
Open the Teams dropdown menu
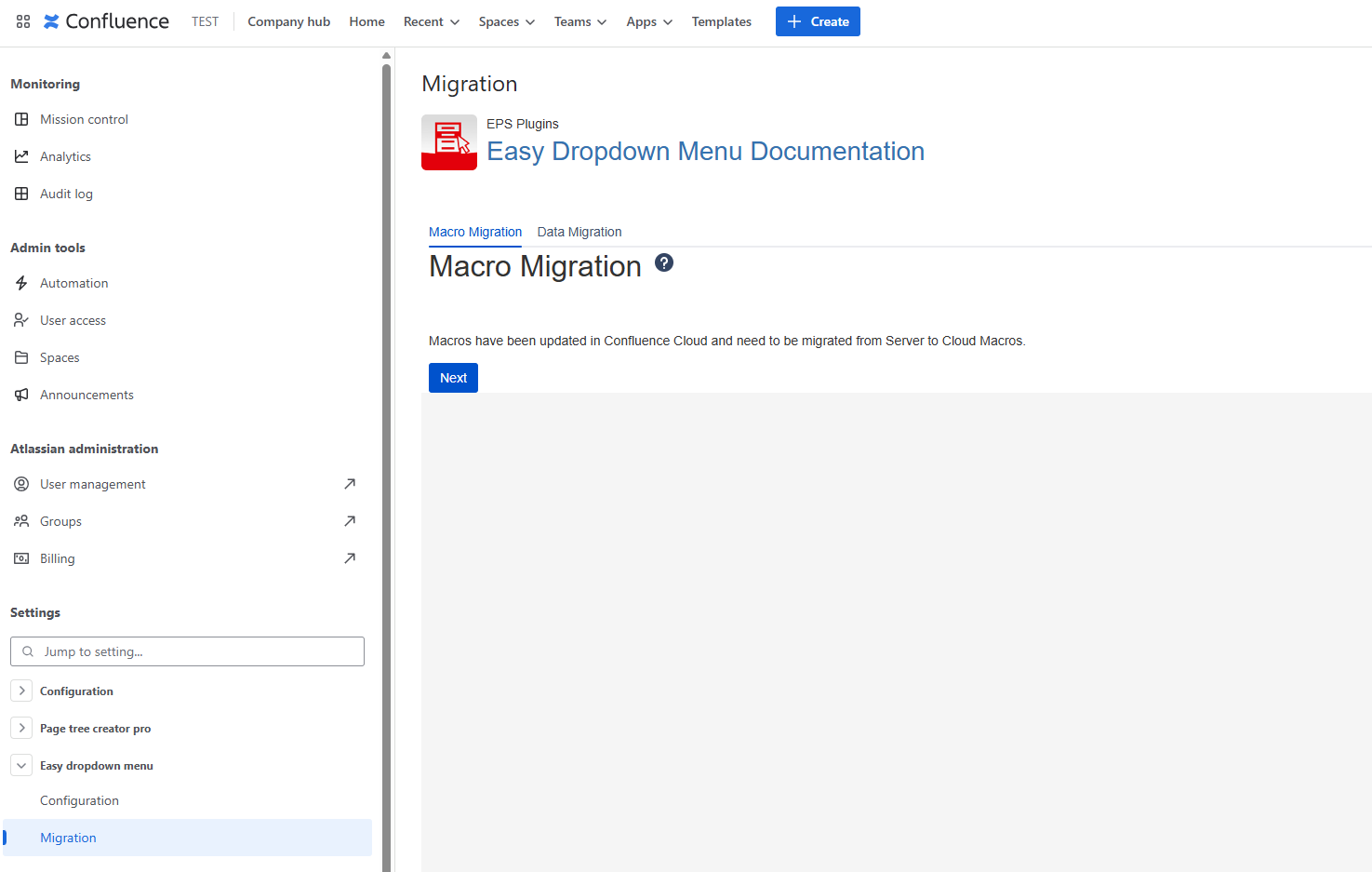(579, 21)
